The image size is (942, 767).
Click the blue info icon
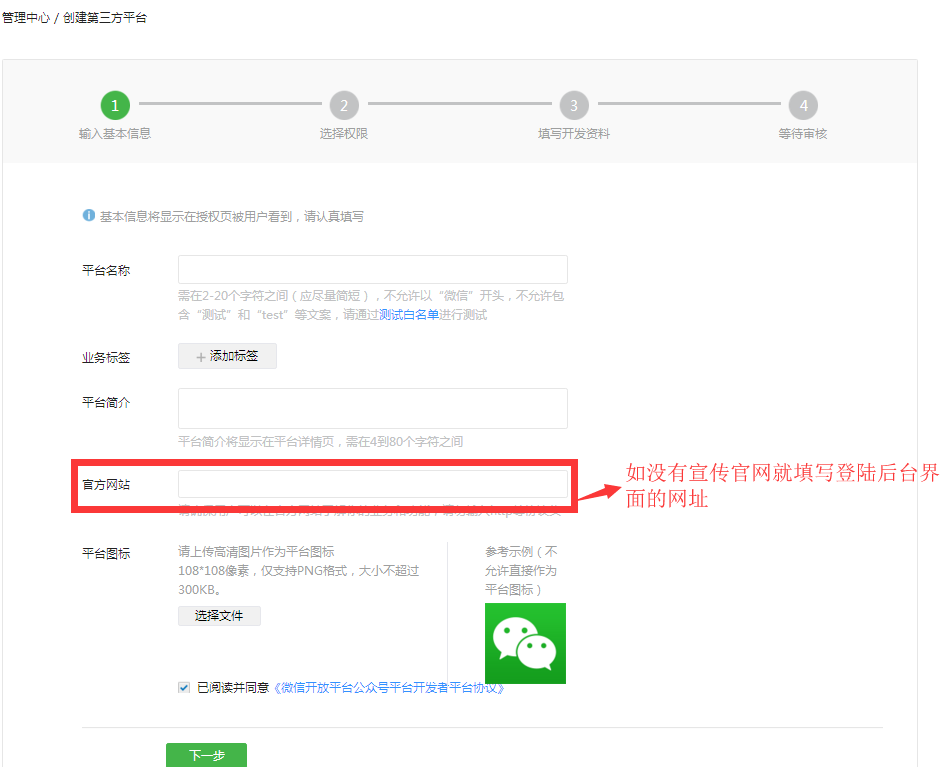pos(89,215)
